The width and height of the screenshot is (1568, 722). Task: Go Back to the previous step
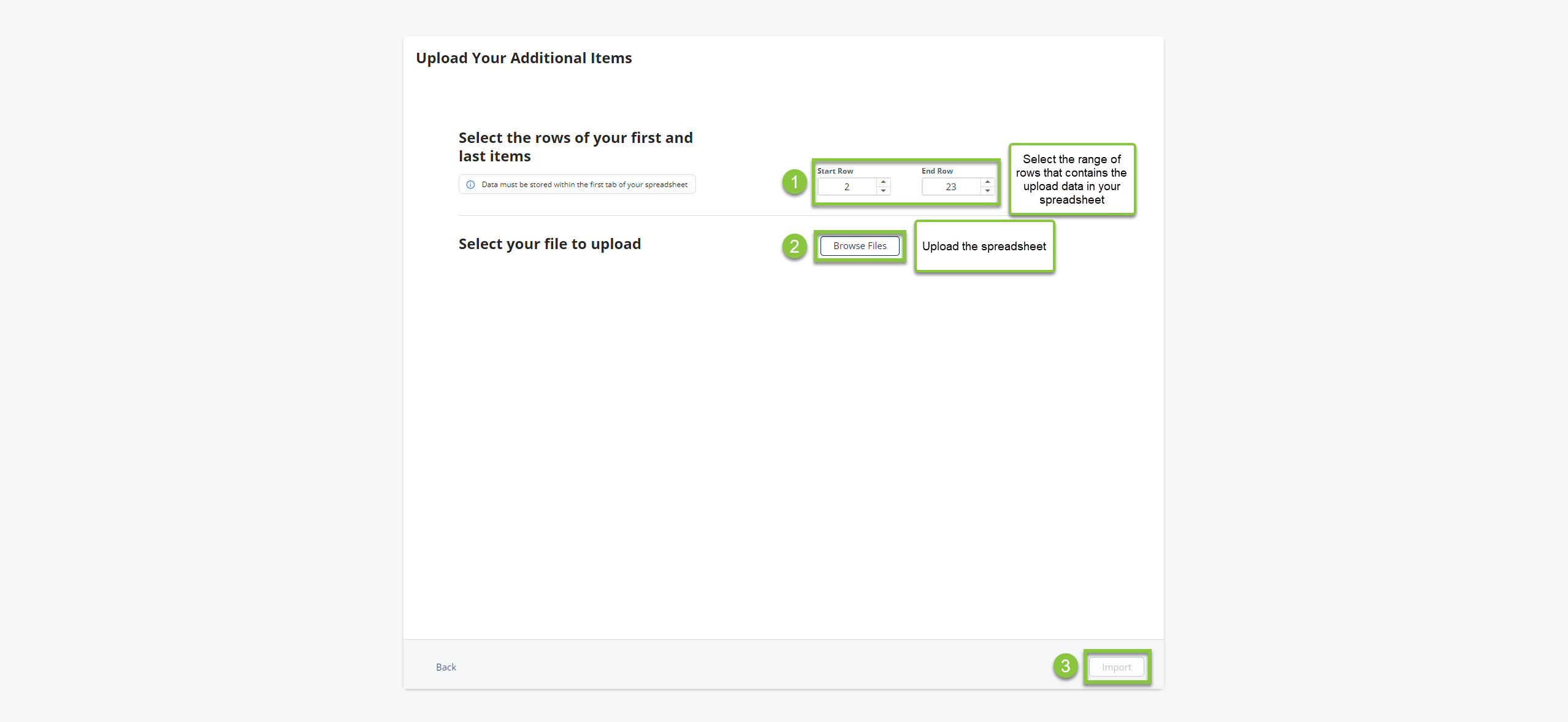click(x=446, y=667)
